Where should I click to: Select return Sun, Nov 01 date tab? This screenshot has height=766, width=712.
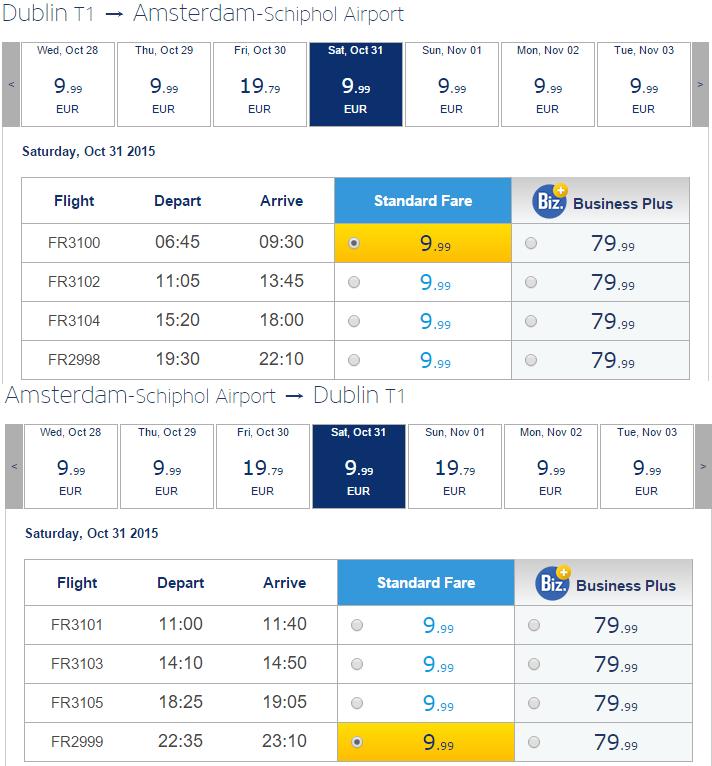click(x=455, y=466)
